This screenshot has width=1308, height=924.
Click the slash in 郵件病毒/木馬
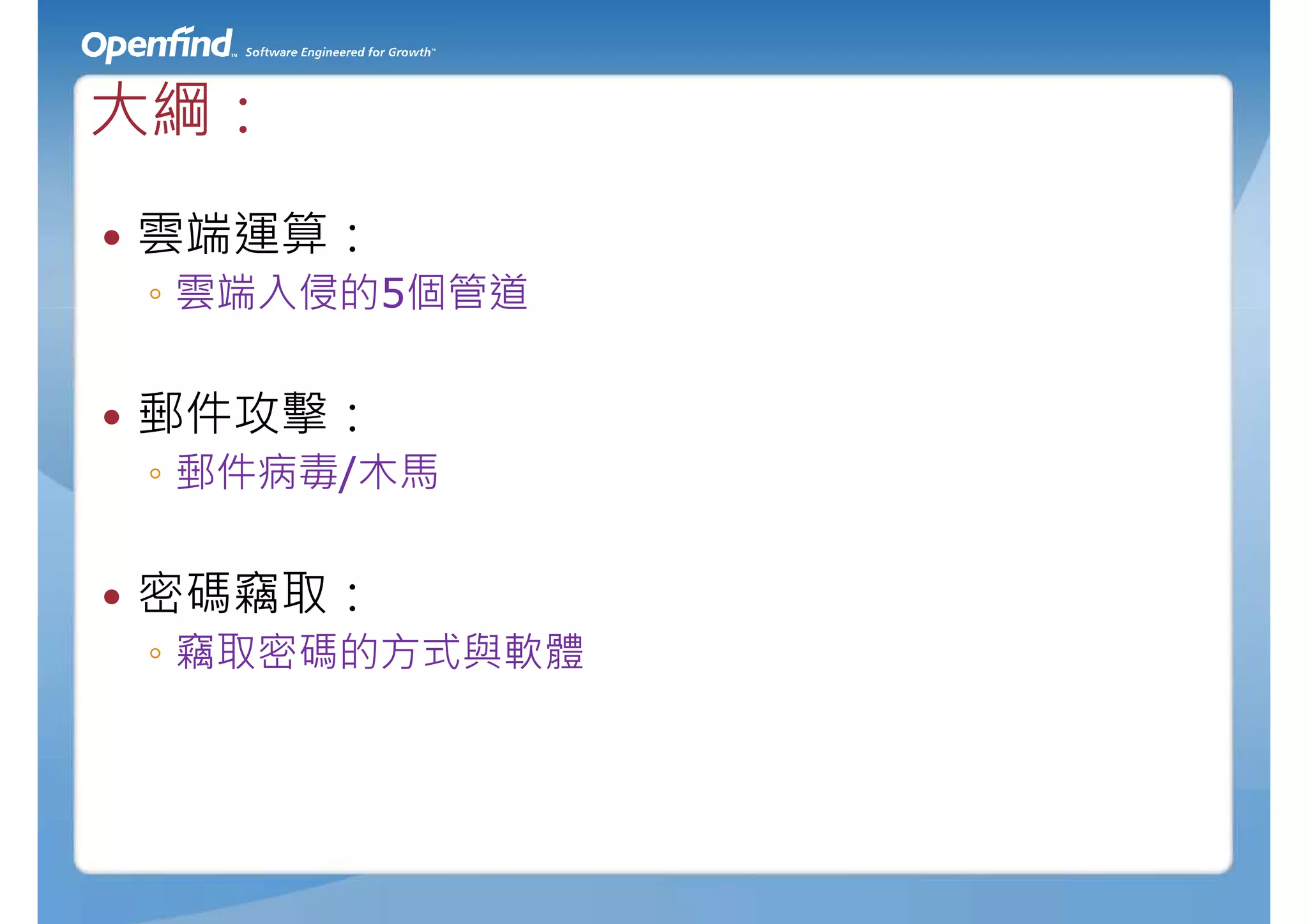click(x=347, y=474)
